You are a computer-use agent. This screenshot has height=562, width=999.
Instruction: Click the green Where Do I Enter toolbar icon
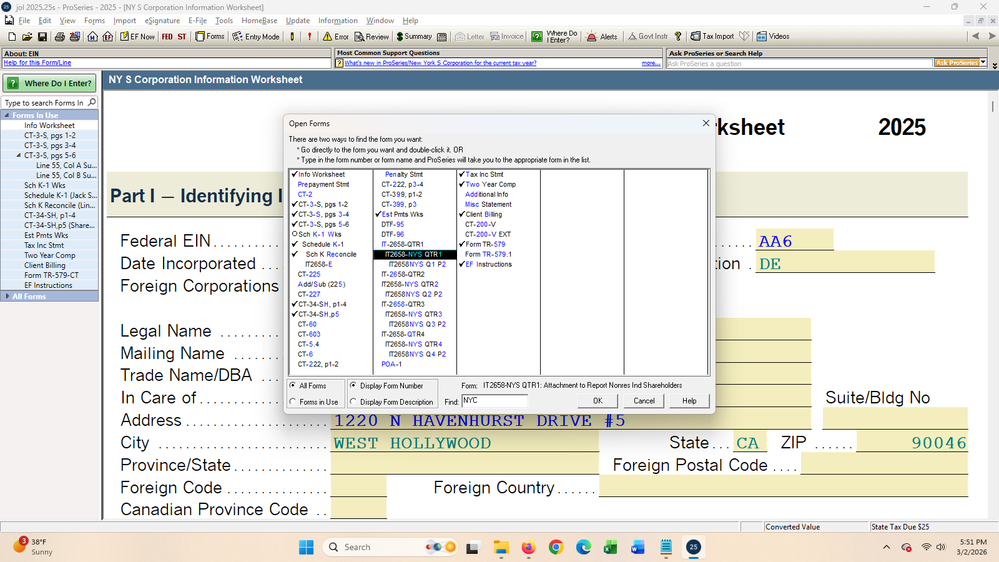tap(537, 37)
